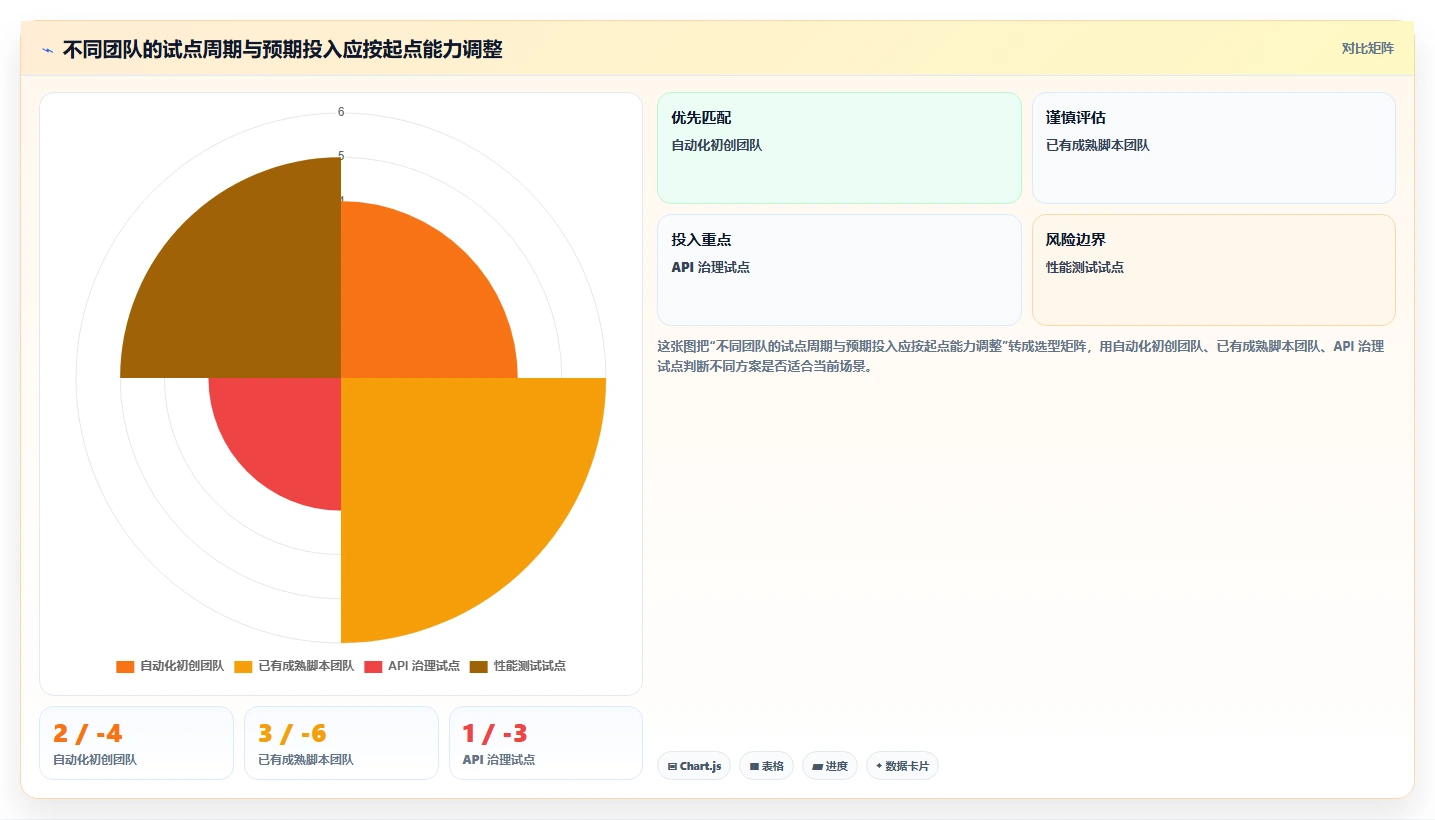
Task: Click API 治理试点 label under 1 / -3
Action: tap(498, 759)
